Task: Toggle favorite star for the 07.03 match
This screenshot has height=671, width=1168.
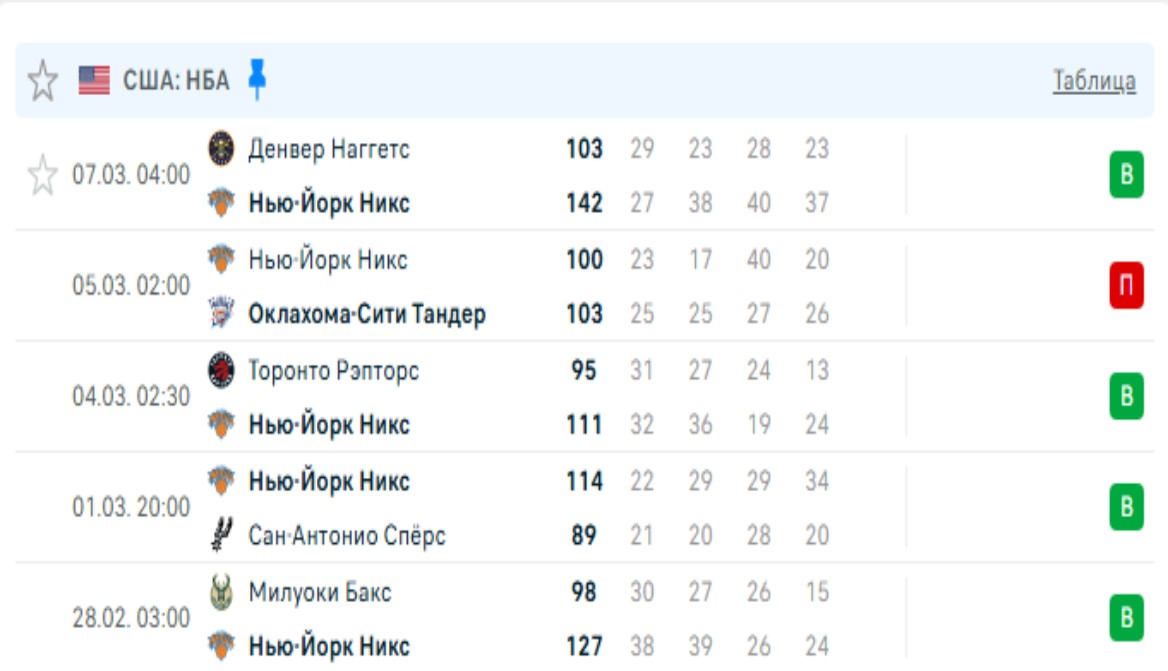Action: 42,176
